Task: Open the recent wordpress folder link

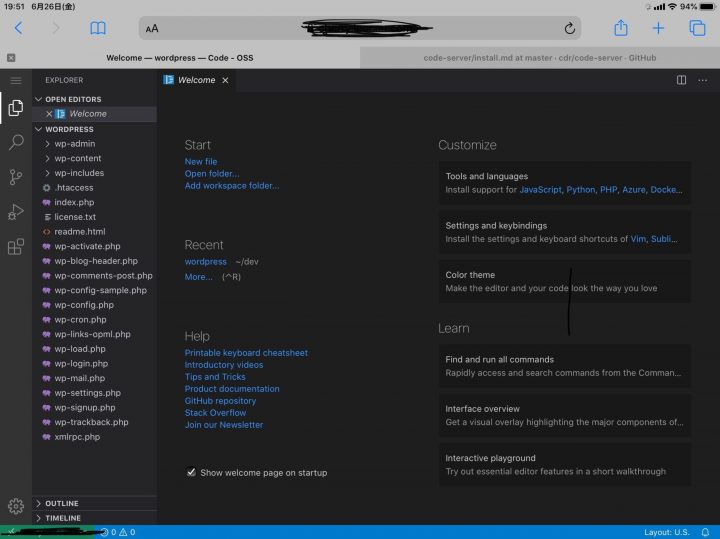Action: pos(205,262)
